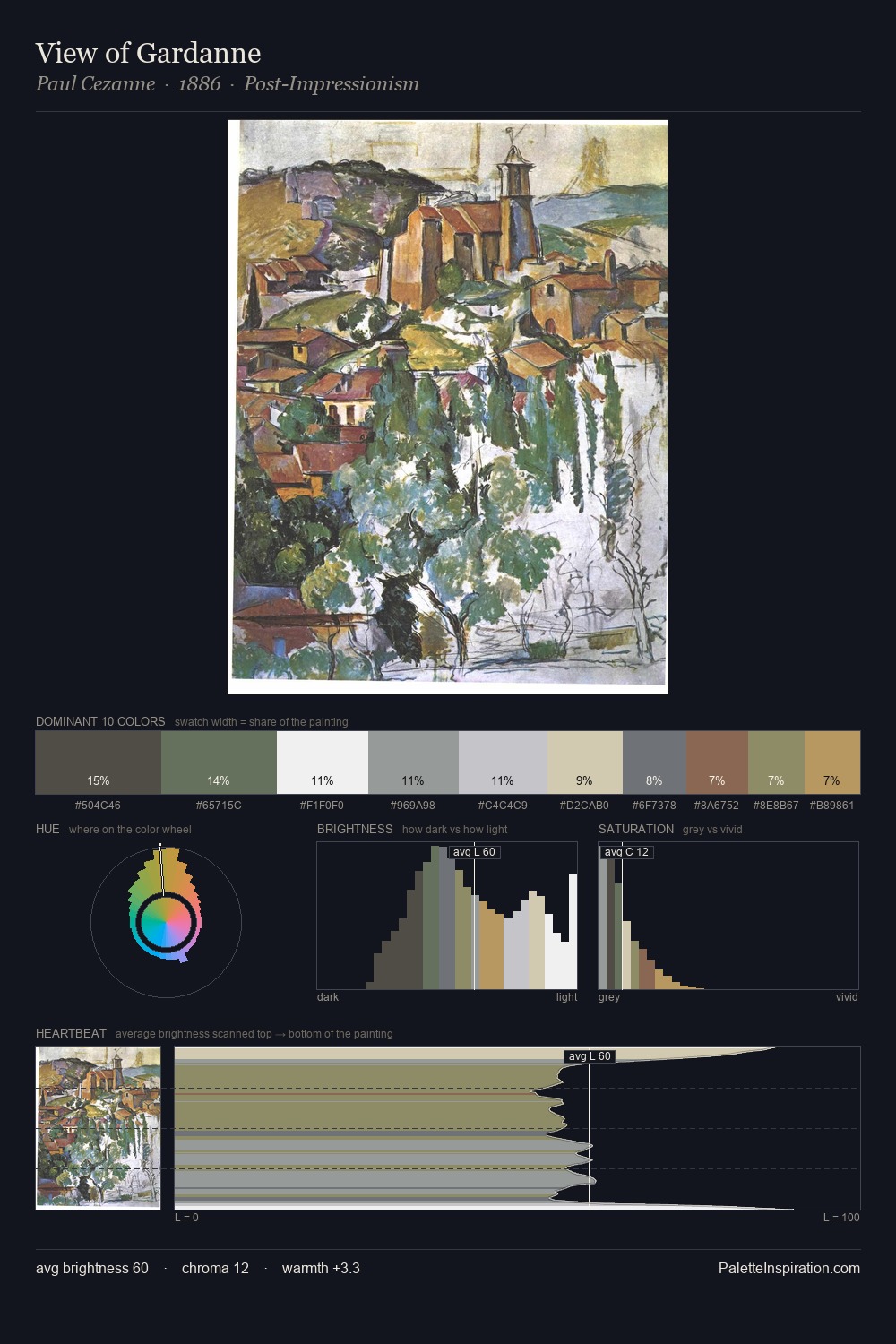Select the #D2CAB0 beige swatch
Screen dimensions: 896x1344
coord(585,762)
